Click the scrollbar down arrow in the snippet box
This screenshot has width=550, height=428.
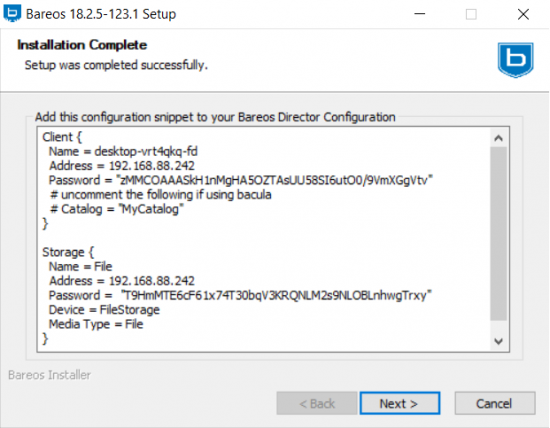pos(498,341)
